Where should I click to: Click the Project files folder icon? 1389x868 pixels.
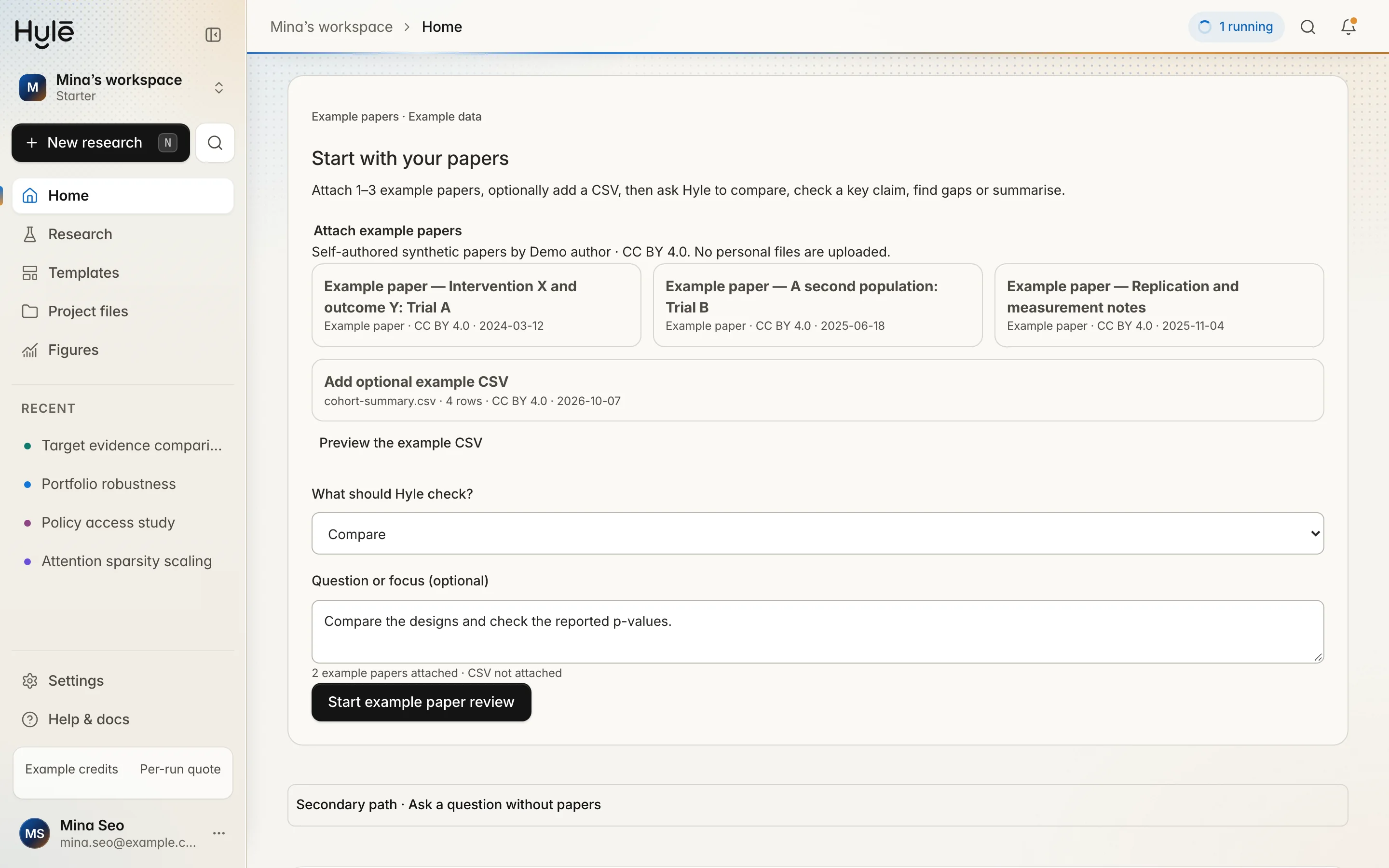[x=30, y=311]
